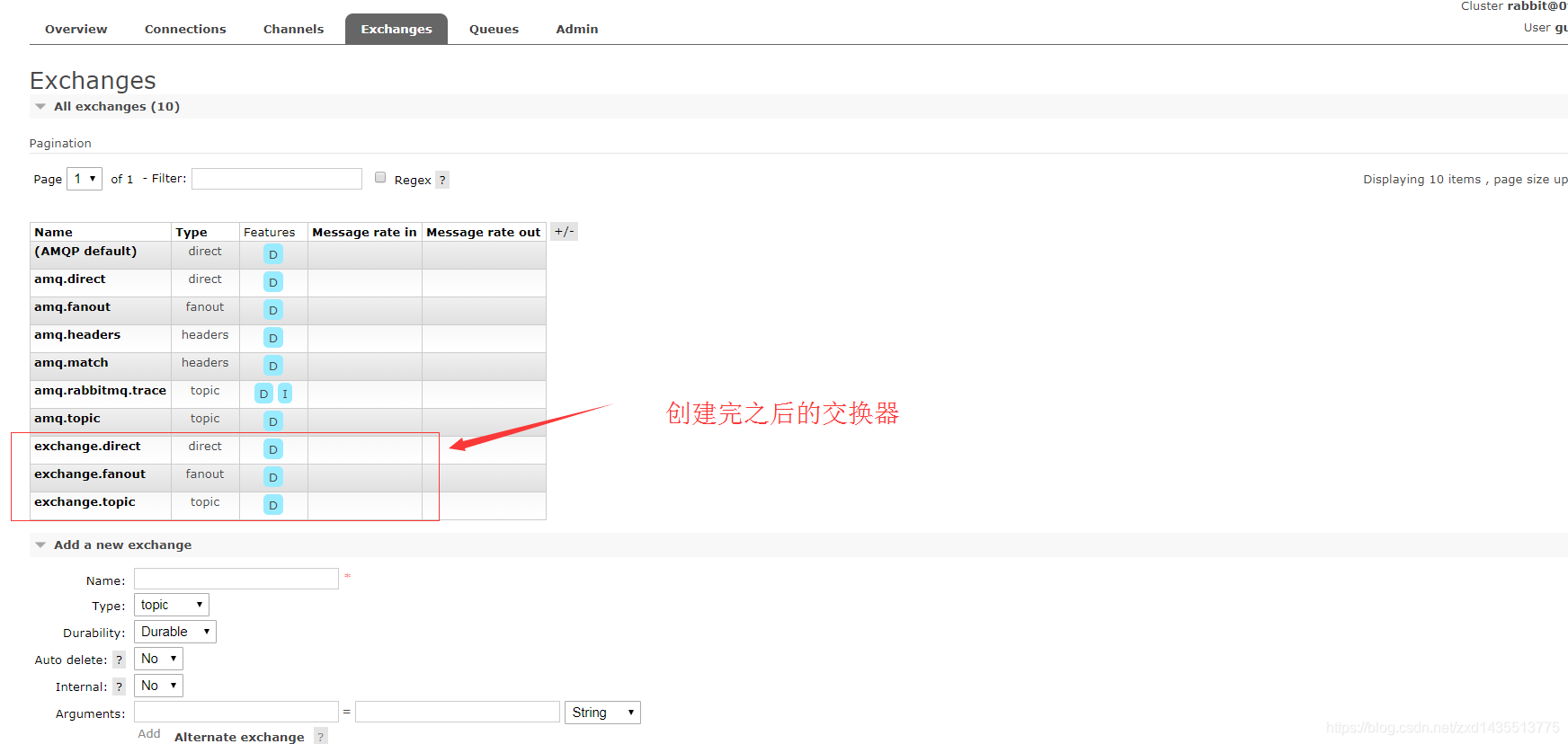
Task: Open the amq.match exchange
Action: coord(71,363)
